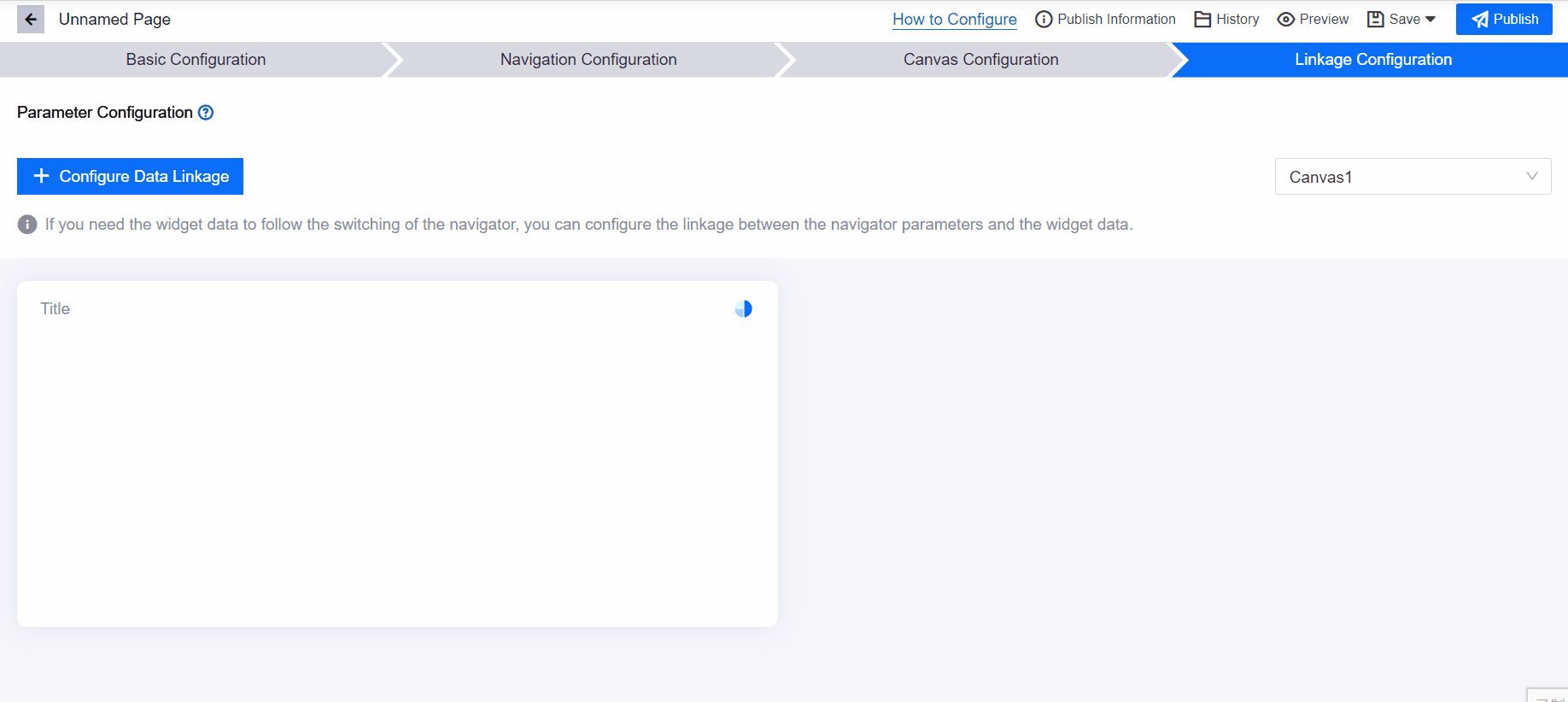Click help icon beside Parameter Configuration
This screenshot has height=702, width=1568.
206,113
